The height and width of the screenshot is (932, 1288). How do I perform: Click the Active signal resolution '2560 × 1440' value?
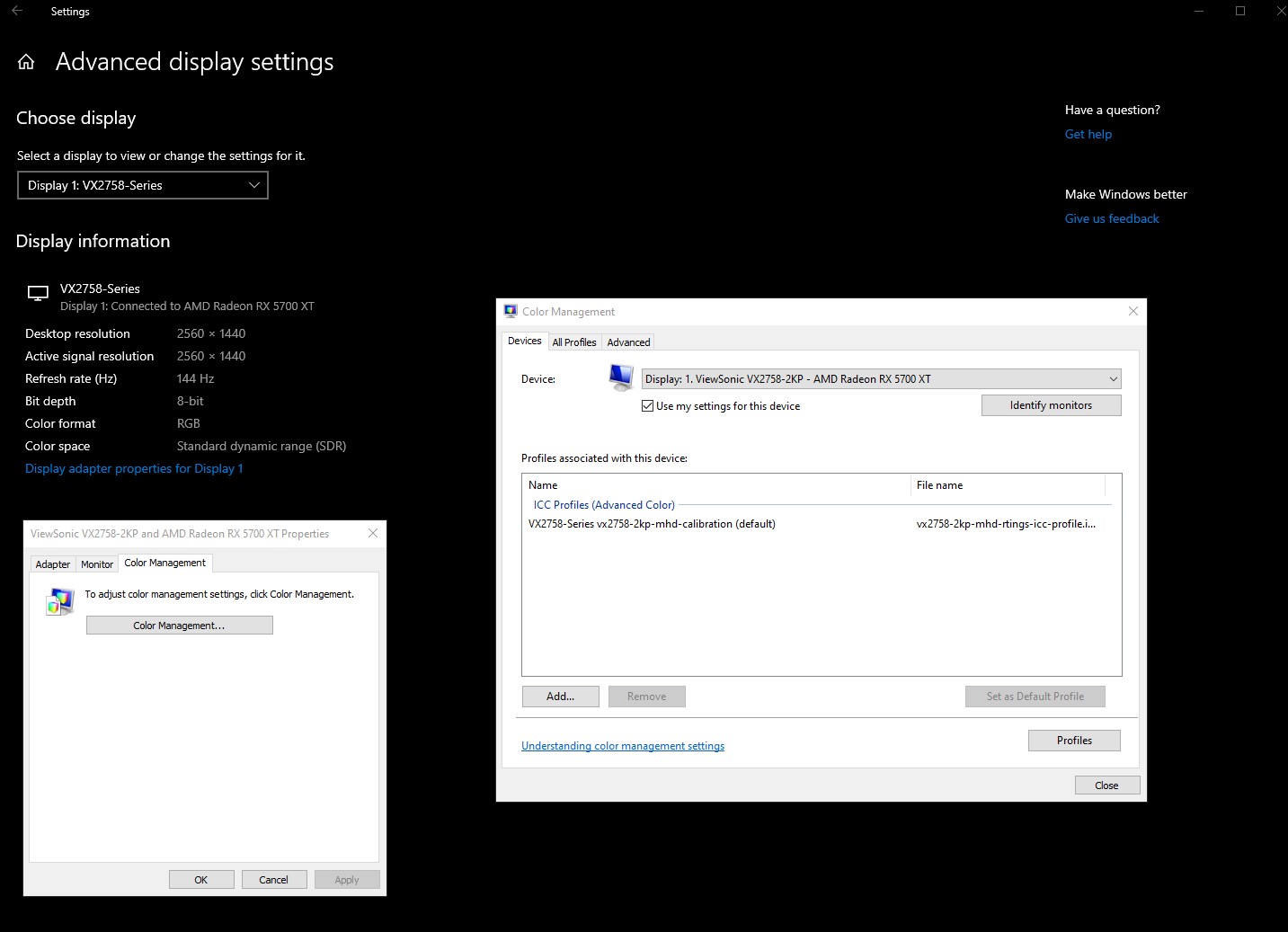pyautogui.click(x=211, y=356)
